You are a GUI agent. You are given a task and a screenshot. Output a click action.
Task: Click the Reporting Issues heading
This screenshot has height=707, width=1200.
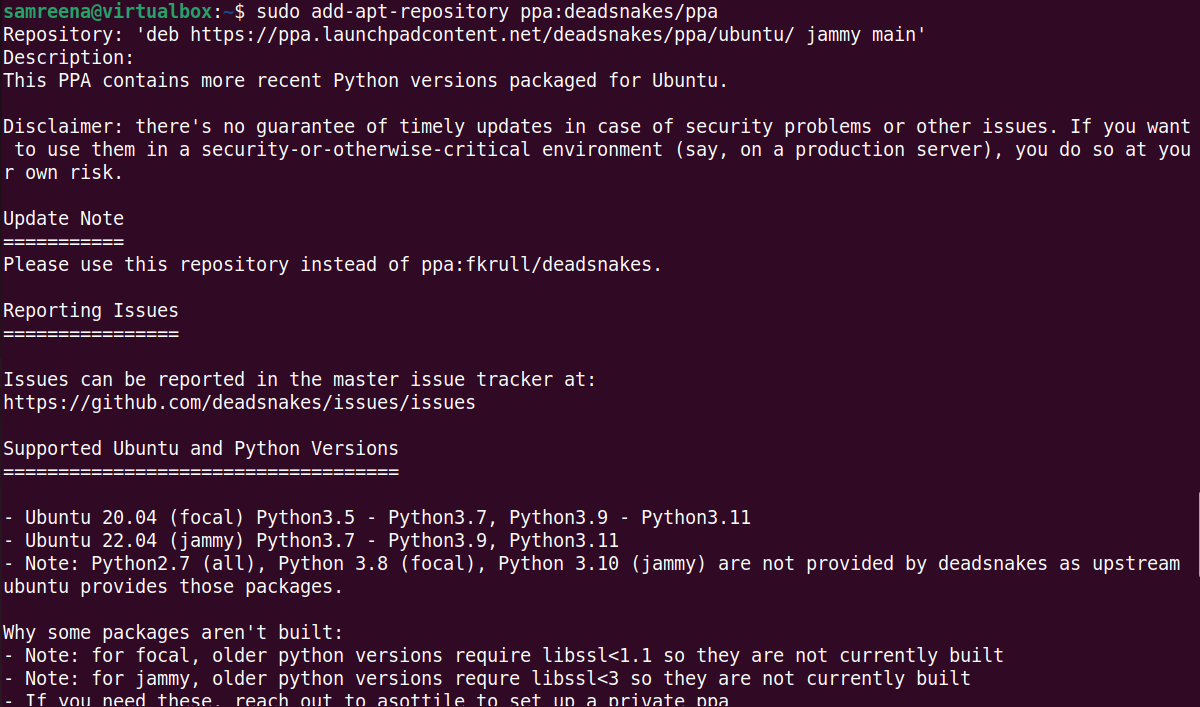91,311
